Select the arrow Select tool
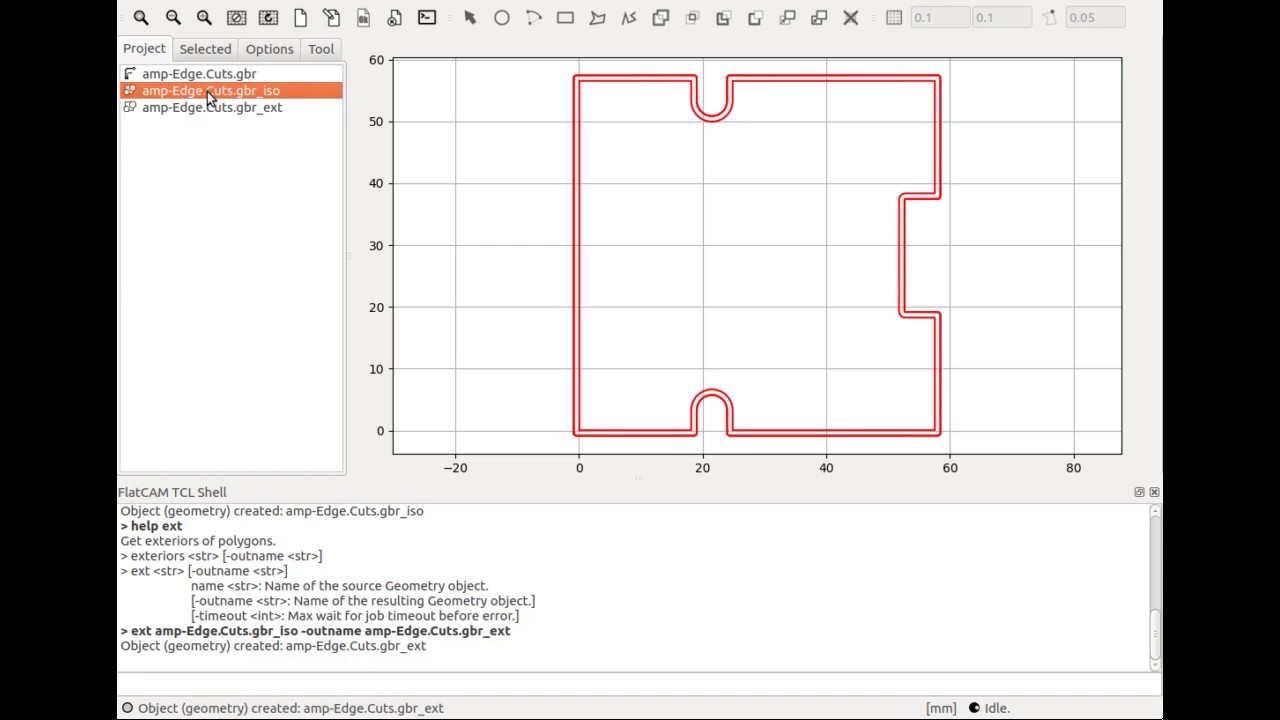The image size is (1280, 720). pyautogui.click(x=470, y=17)
